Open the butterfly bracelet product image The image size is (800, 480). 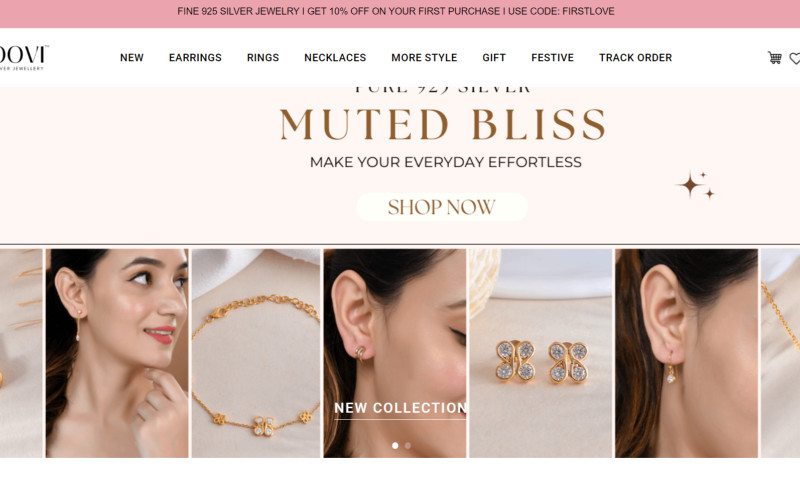(256, 353)
